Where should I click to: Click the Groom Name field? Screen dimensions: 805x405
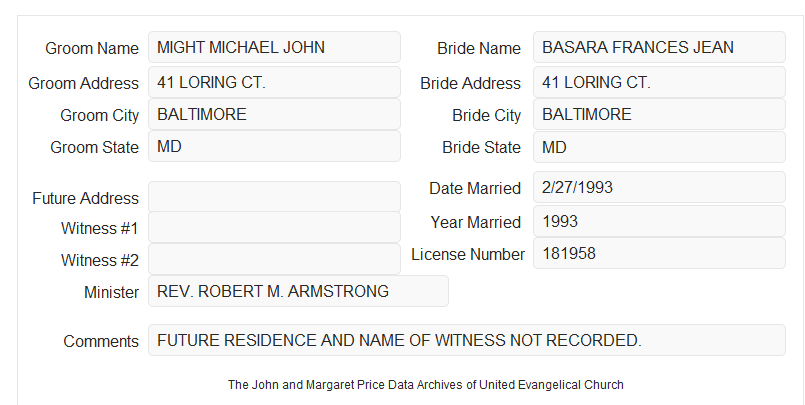click(274, 47)
